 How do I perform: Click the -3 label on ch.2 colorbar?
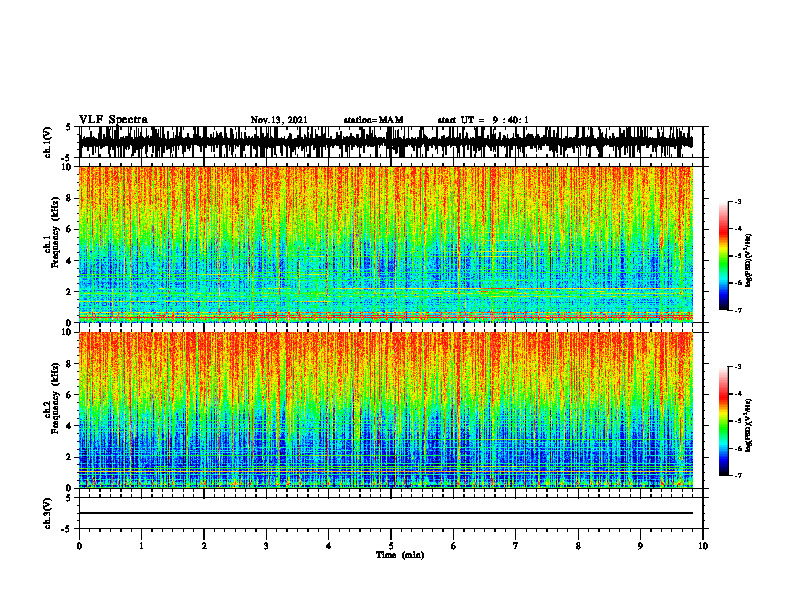[x=738, y=367]
